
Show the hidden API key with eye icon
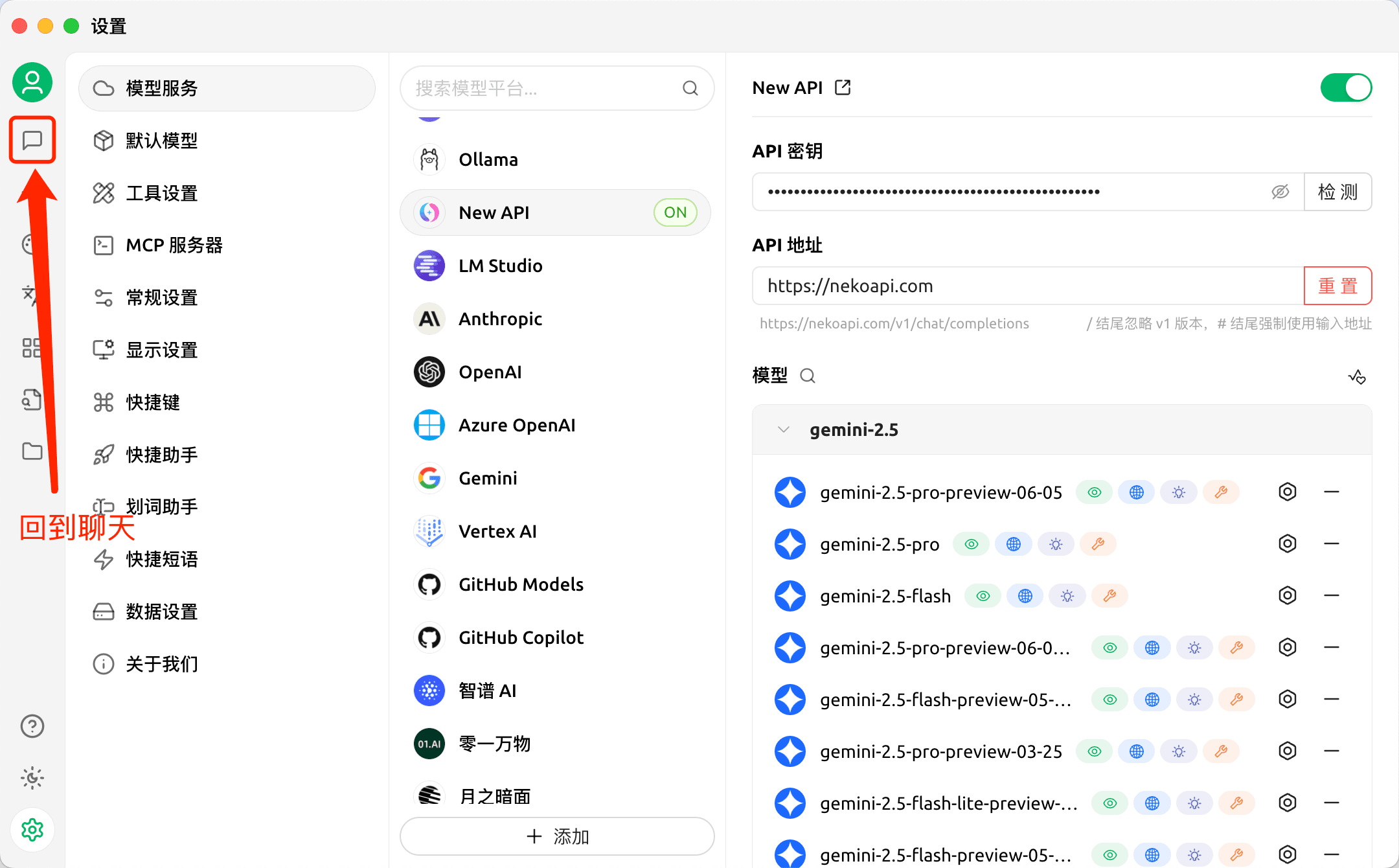pos(1280,192)
